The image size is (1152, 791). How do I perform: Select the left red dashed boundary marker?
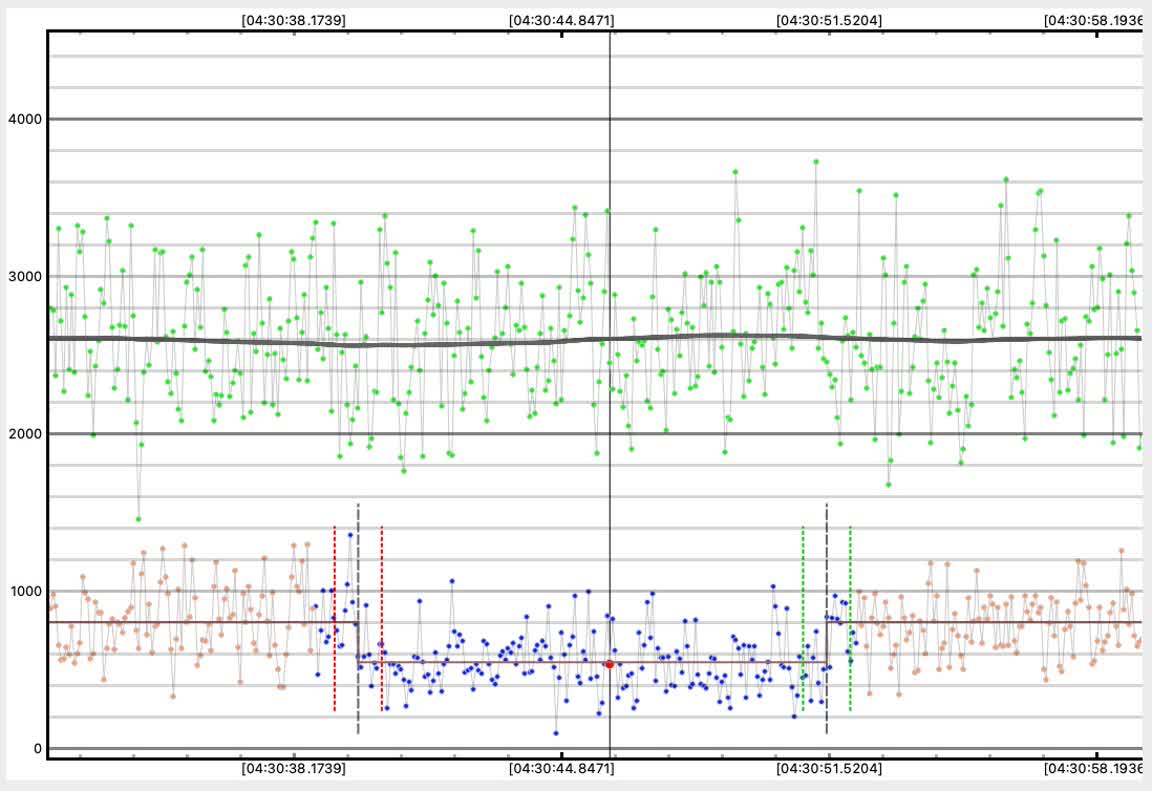(x=334, y=620)
